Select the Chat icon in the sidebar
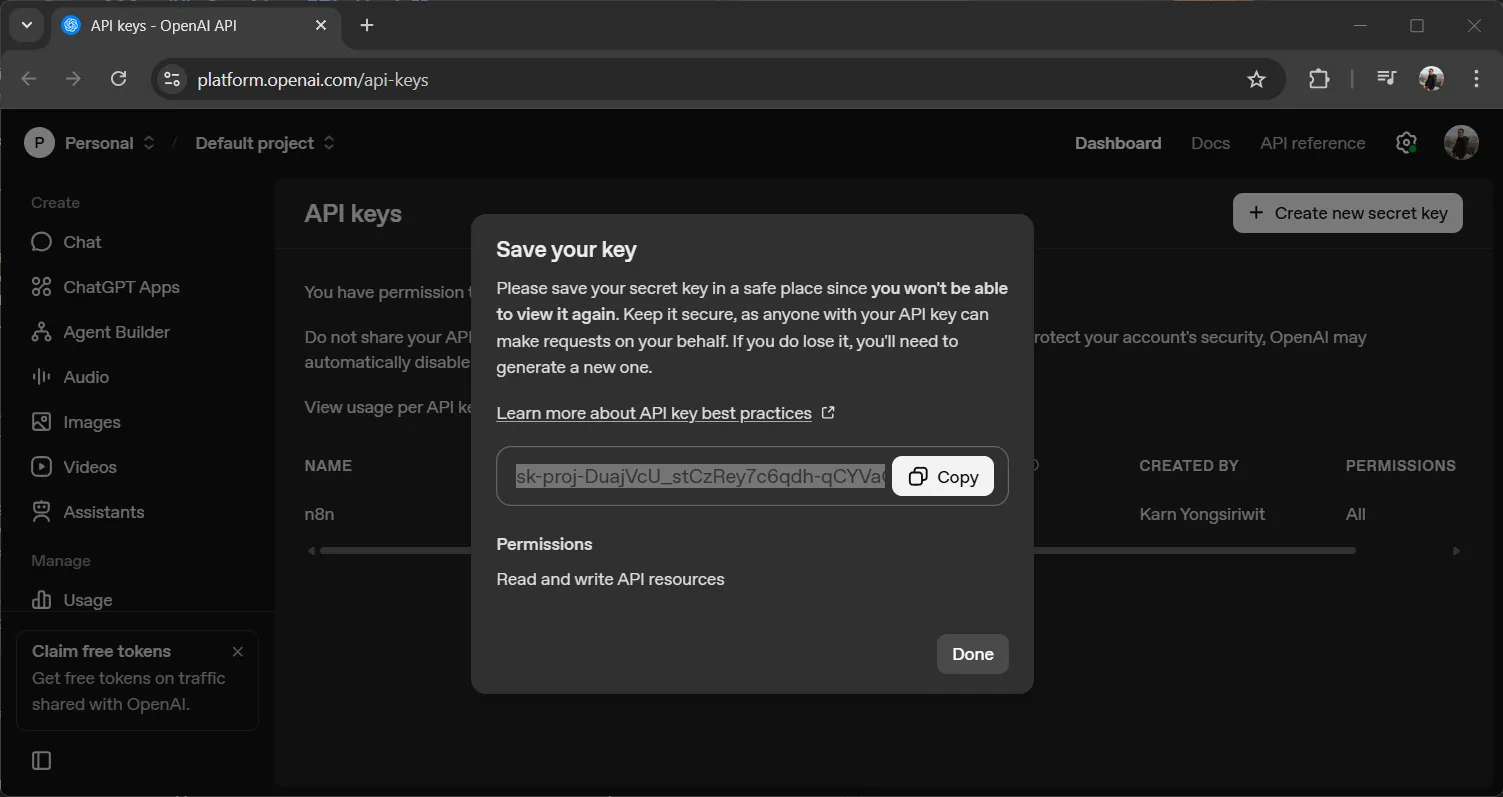The width and height of the screenshot is (1503, 797). click(x=41, y=241)
